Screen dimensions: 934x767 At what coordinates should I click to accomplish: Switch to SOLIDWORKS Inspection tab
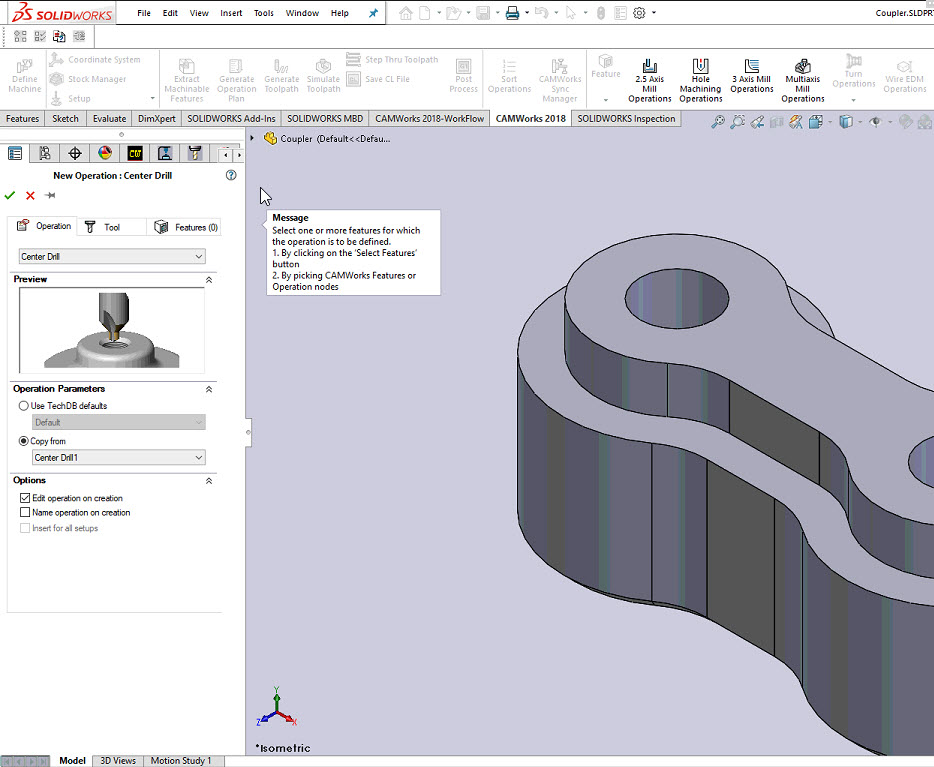[626, 119]
